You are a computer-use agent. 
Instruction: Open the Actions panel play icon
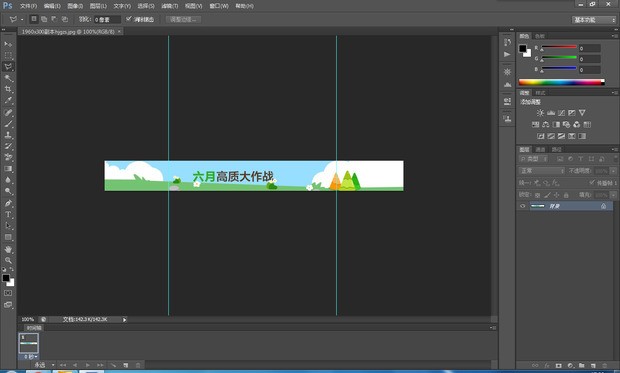point(507,54)
